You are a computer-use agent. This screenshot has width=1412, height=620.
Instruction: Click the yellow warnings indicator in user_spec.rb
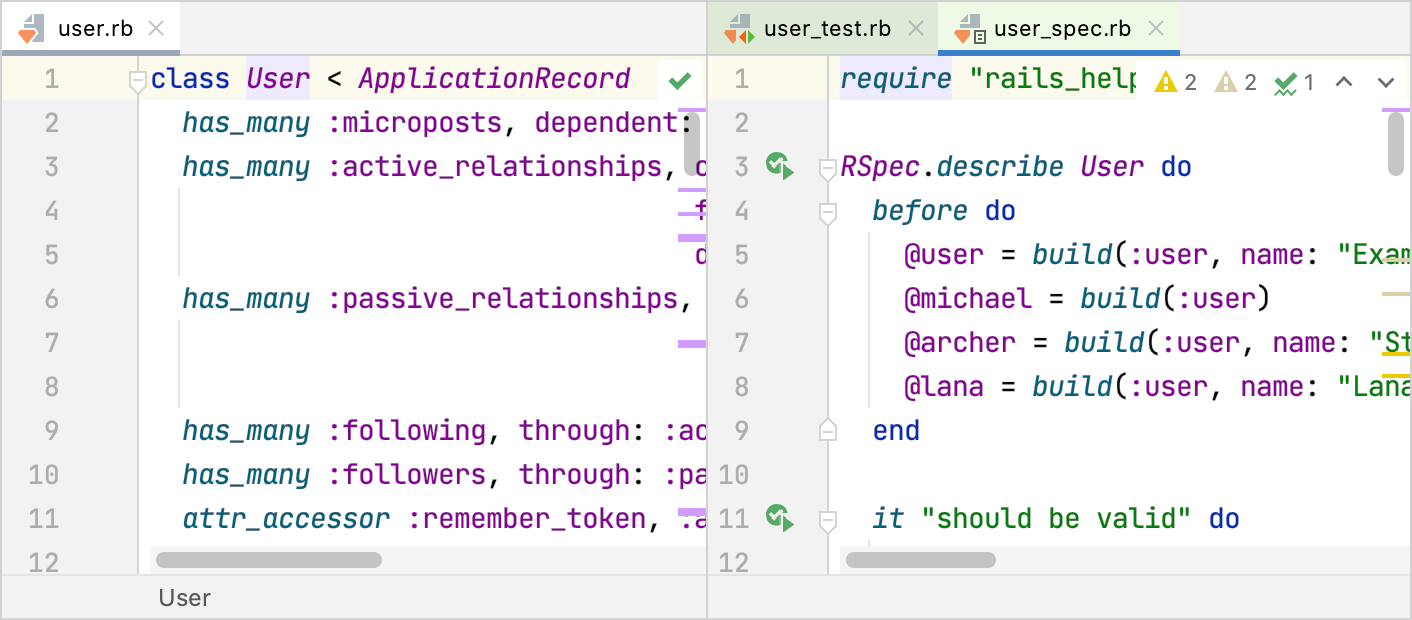click(x=1175, y=83)
